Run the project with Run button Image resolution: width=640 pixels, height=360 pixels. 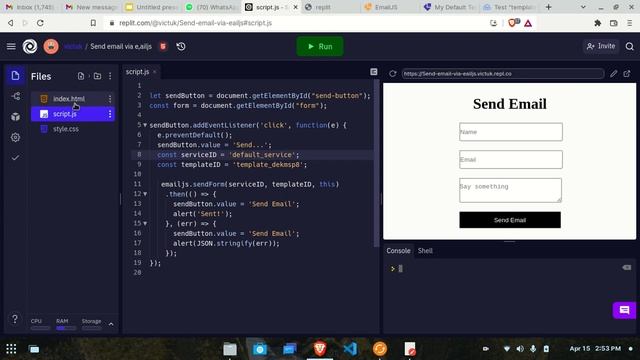click(x=320, y=47)
